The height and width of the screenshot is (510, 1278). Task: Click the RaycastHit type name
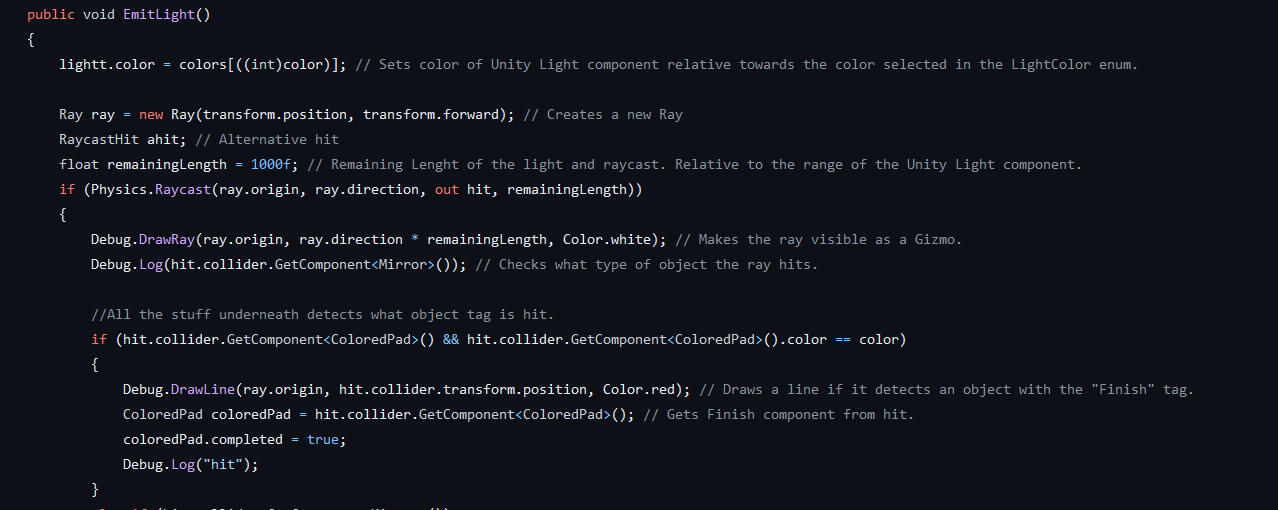point(99,140)
